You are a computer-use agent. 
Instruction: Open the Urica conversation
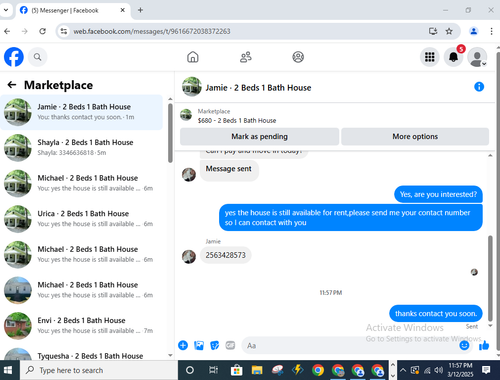click(x=82, y=219)
